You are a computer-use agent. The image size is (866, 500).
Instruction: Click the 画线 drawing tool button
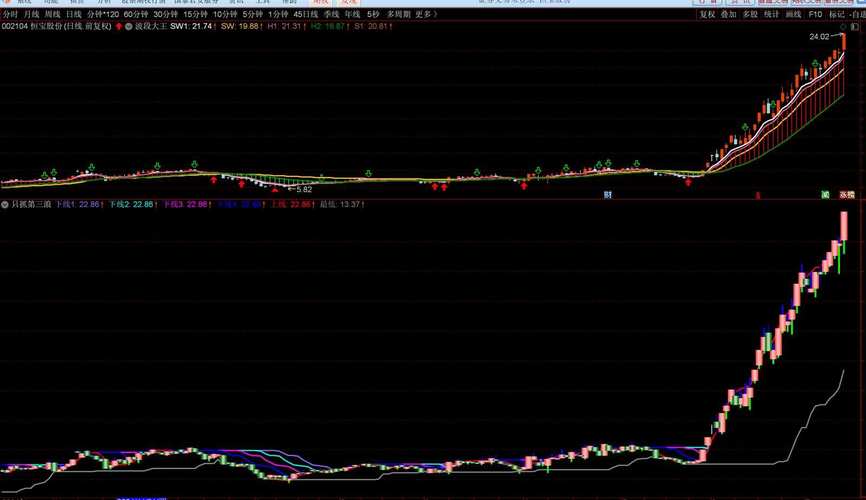pyautogui.click(x=793, y=15)
